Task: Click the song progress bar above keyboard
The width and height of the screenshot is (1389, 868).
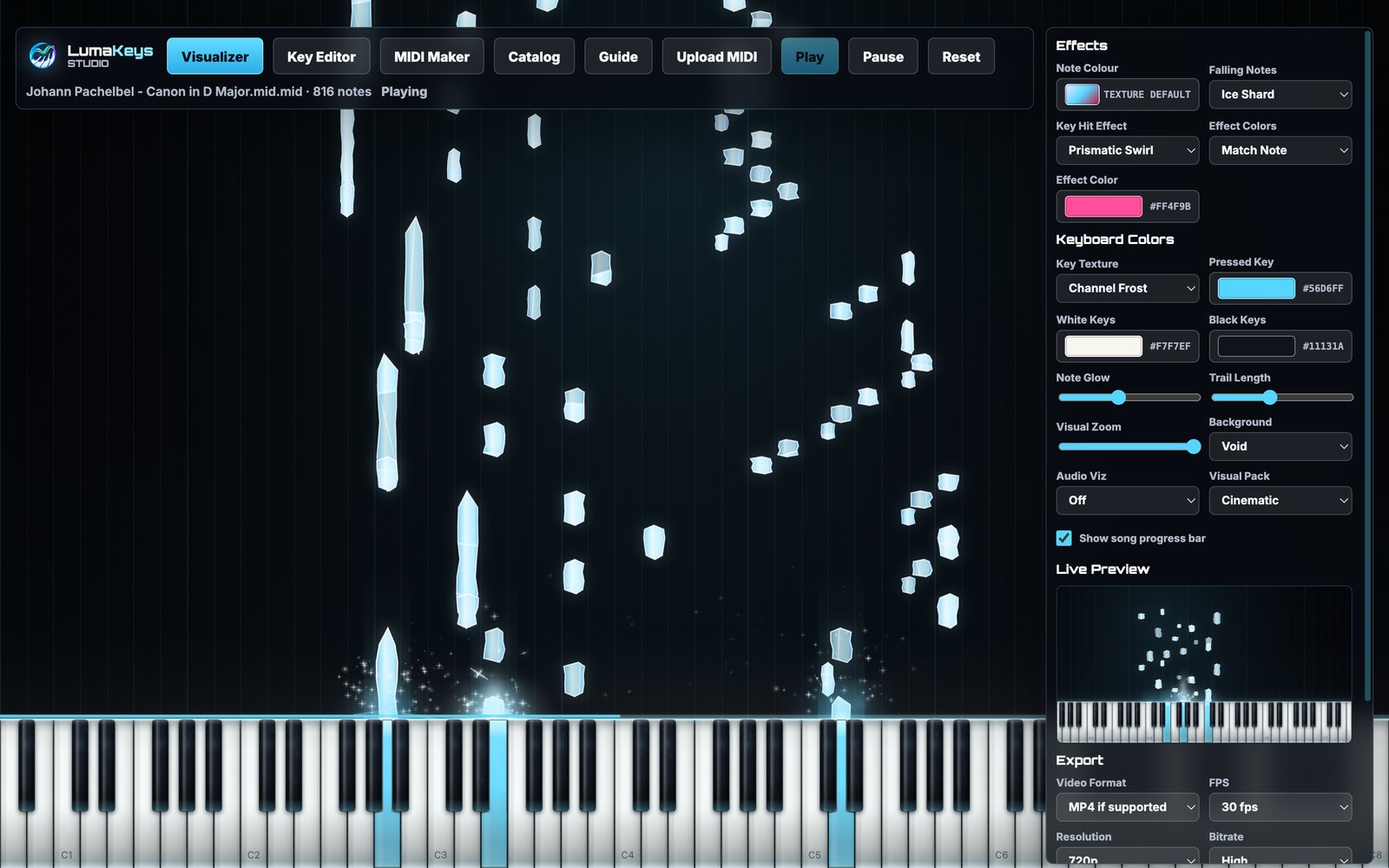Action: pos(521,716)
